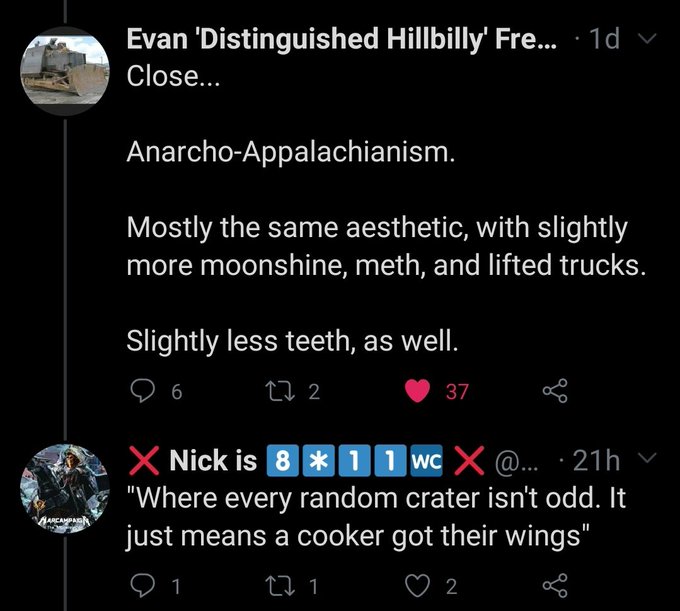Unlike Evan's tweet via the red heart
Screen dimensions: 680x611
pyautogui.click(x=417, y=391)
